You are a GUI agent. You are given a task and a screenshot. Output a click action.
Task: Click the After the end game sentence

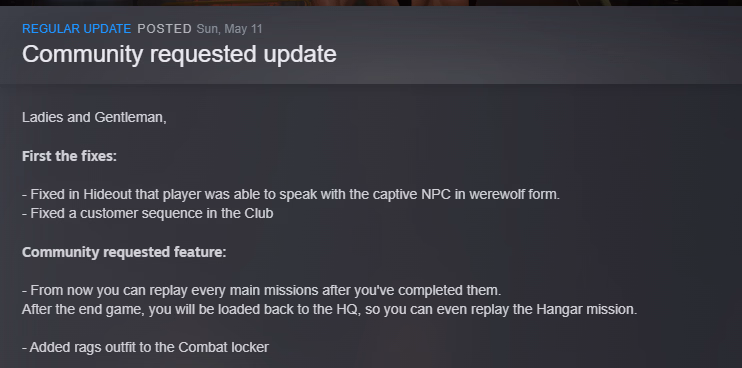click(x=329, y=309)
